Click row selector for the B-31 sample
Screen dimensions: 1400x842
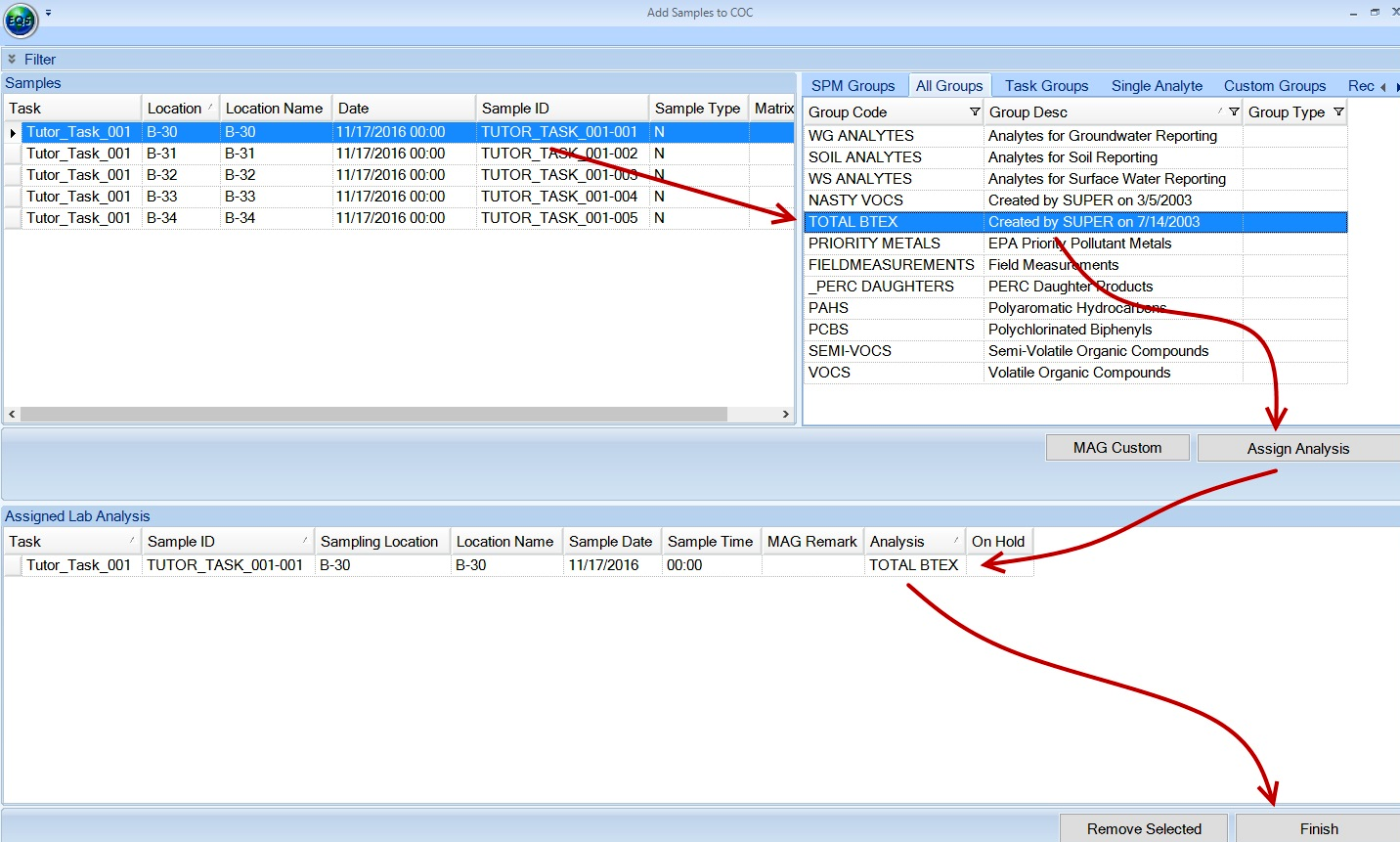tap(13, 154)
